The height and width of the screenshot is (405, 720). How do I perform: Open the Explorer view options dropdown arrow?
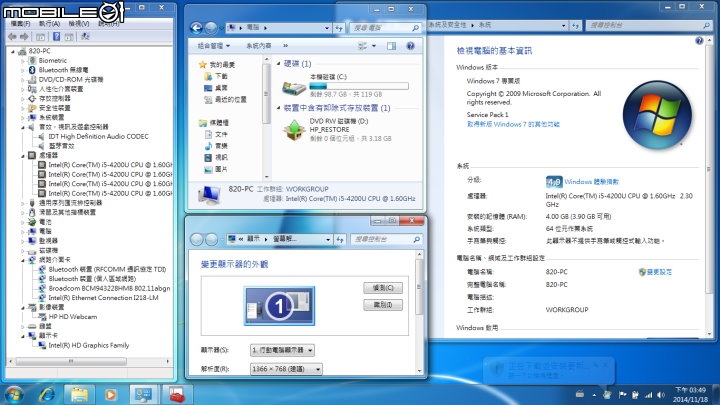[x=374, y=45]
